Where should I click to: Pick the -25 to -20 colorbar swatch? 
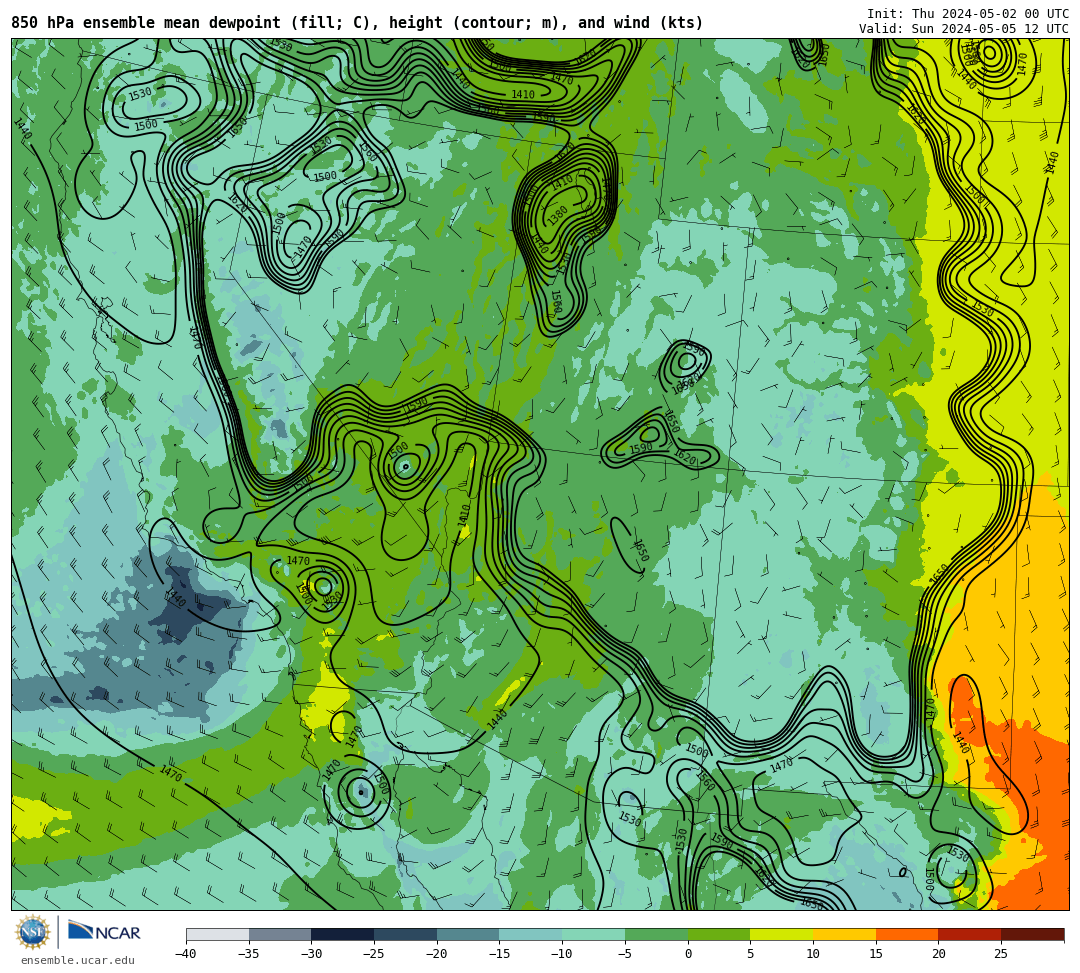pos(406,934)
